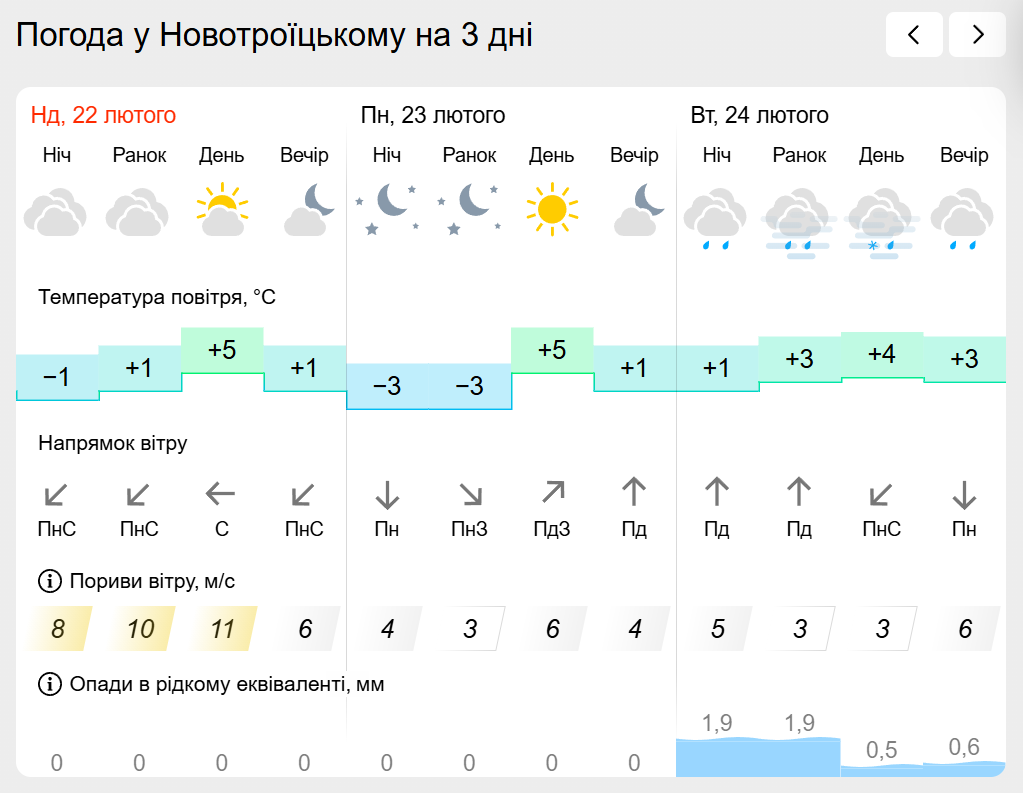Select the Tuesday 24 February heading
Screen dimensions: 1023x793
(760, 115)
